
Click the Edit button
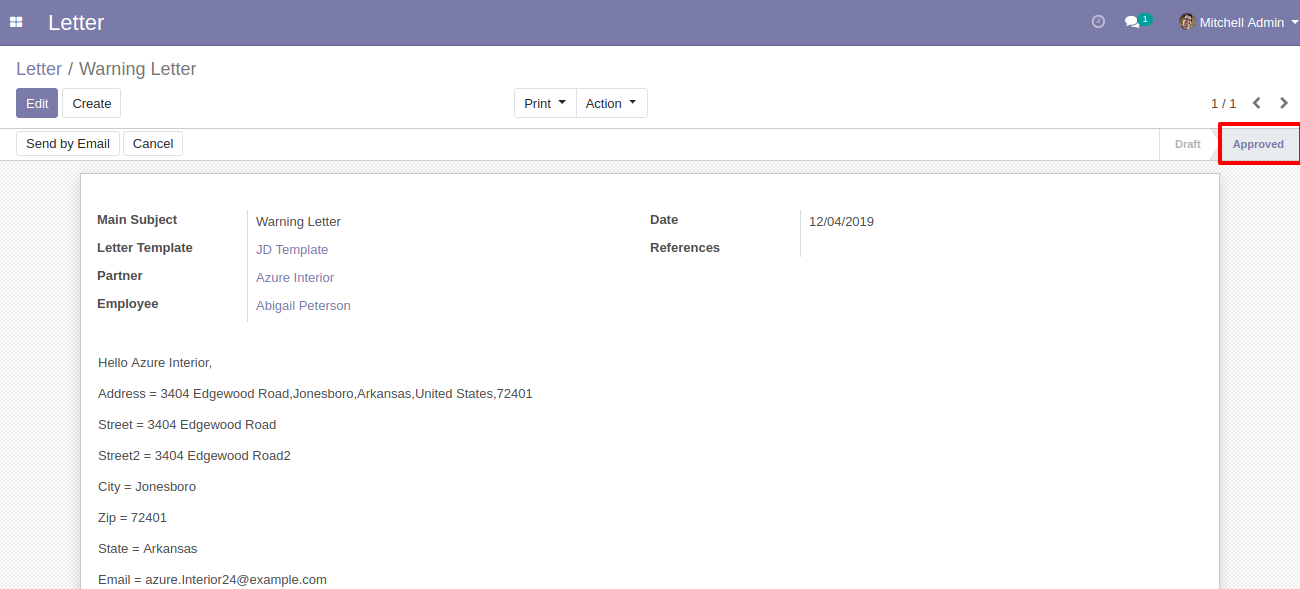pyautogui.click(x=37, y=103)
